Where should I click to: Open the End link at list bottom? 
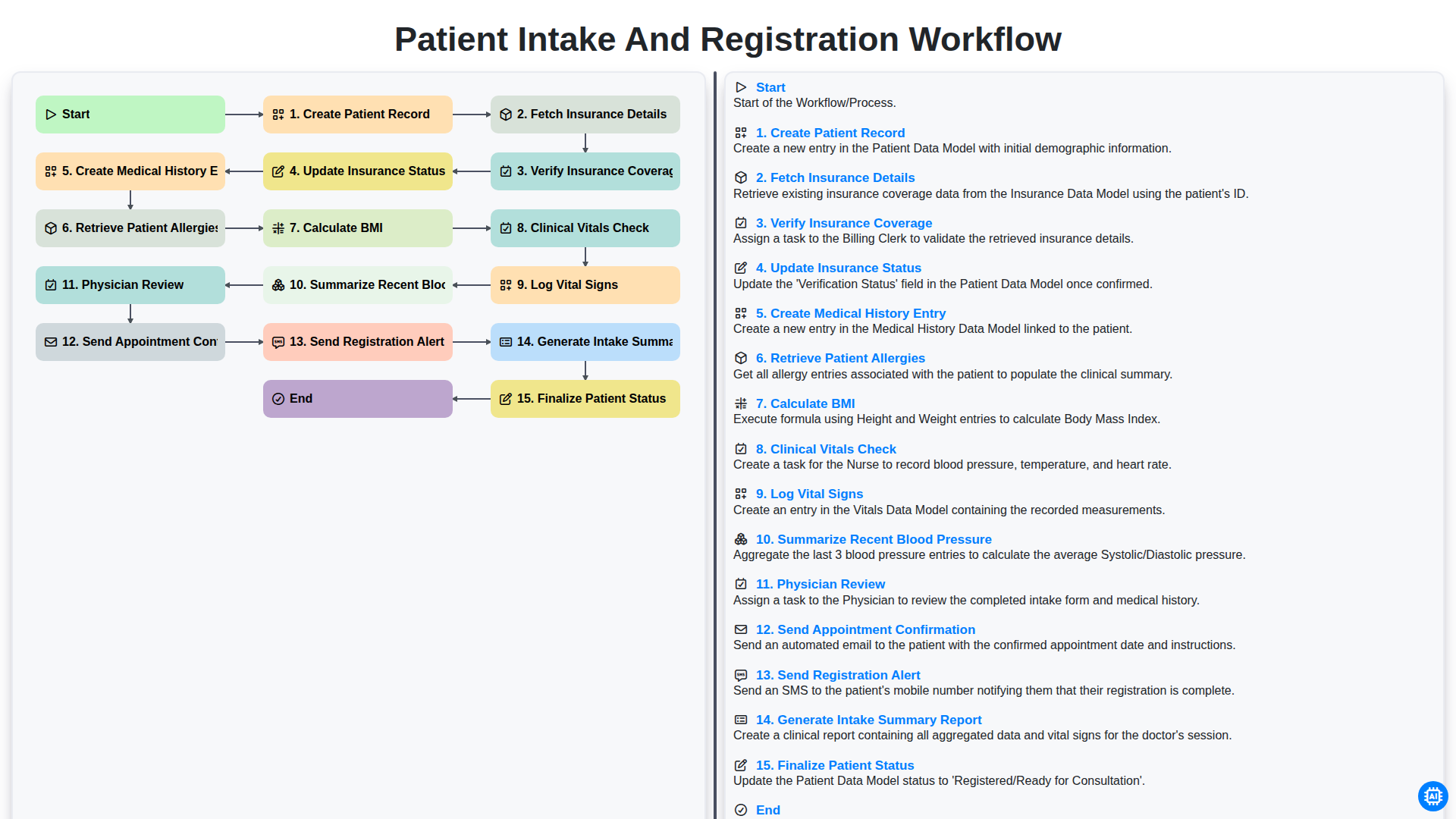click(x=768, y=810)
